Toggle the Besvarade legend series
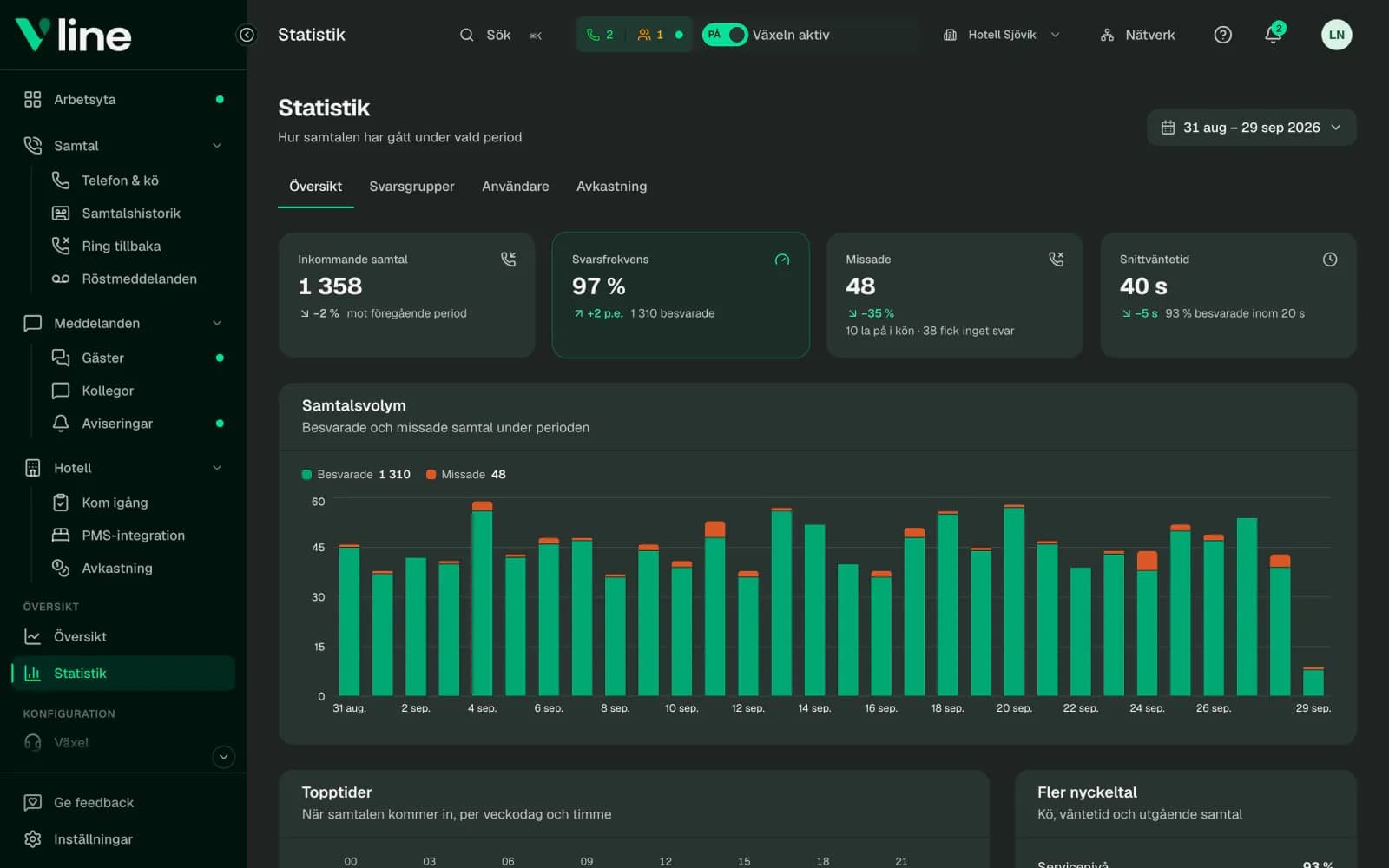This screenshot has width=1389, height=868. coord(356,475)
